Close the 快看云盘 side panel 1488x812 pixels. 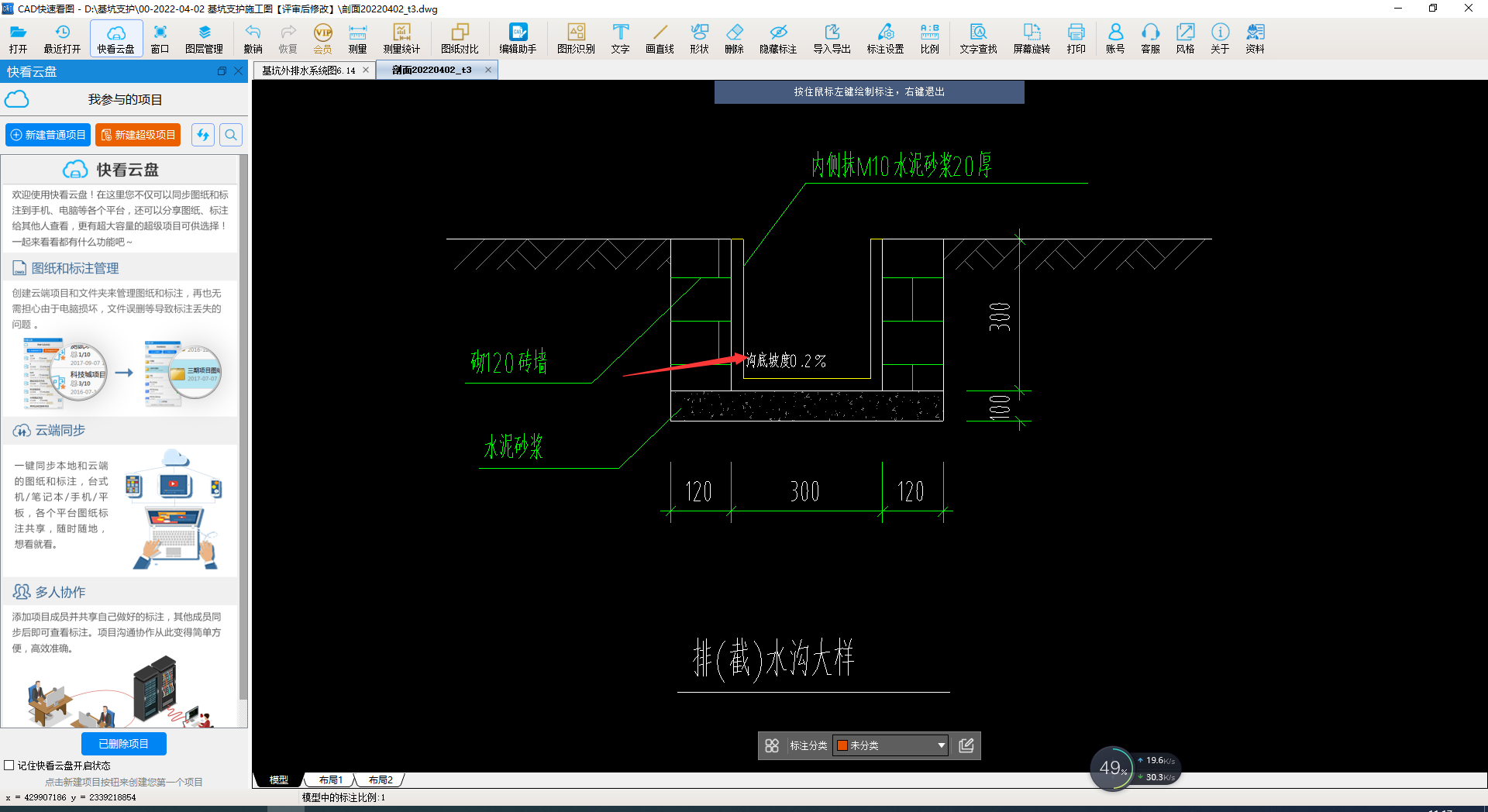[x=239, y=71]
